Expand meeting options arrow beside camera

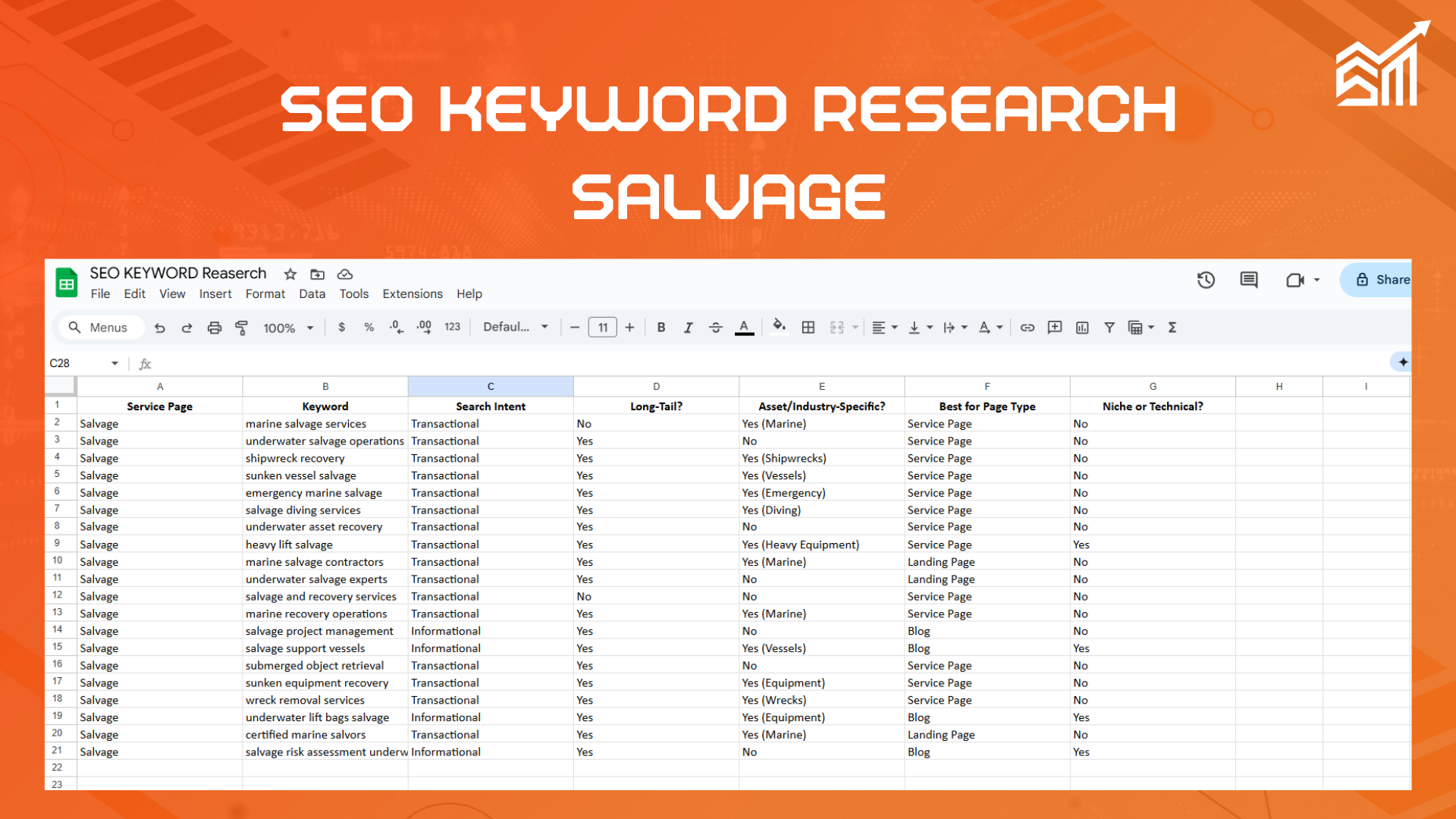(x=1317, y=280)
